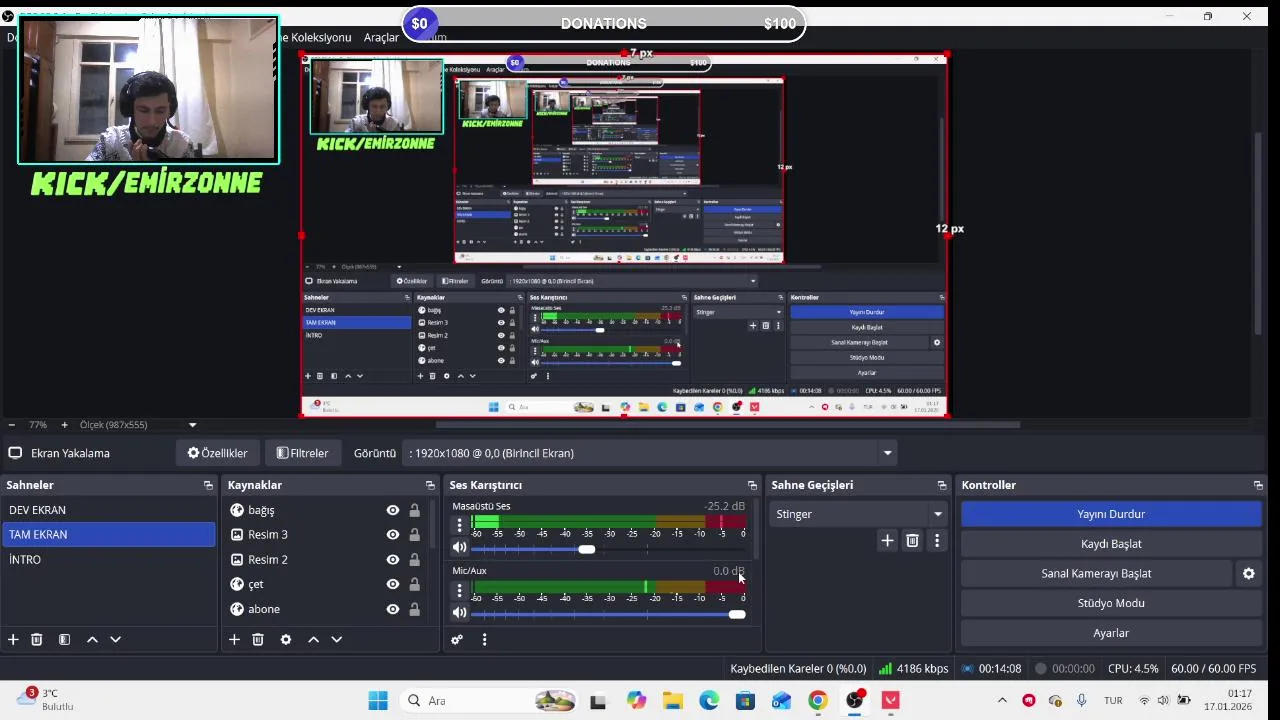Show hidden system tray icons chevron
Screen dimensions: 1280x720
pyautogui.click(x=1002, y=700)
